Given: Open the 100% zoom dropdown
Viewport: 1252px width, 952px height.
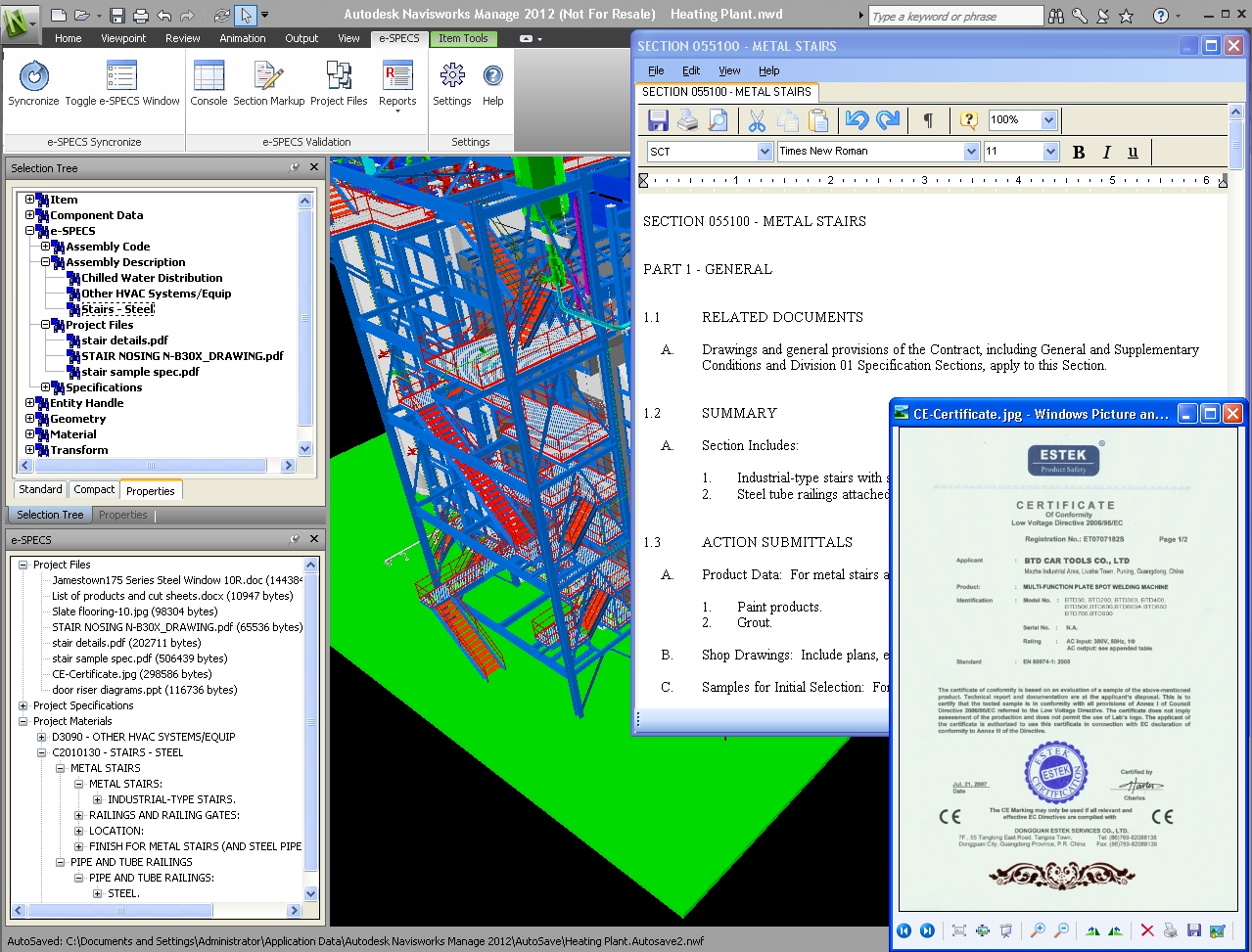Looking at the screenshot, I should coord(1049,120).
